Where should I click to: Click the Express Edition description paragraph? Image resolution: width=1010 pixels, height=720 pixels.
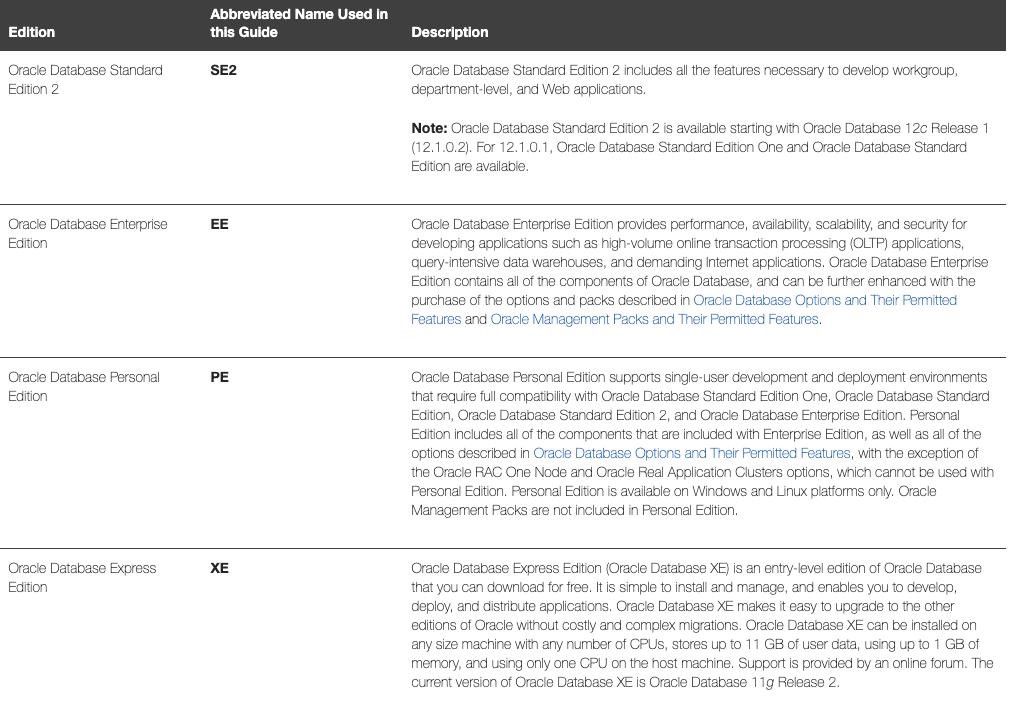point(702,625)
